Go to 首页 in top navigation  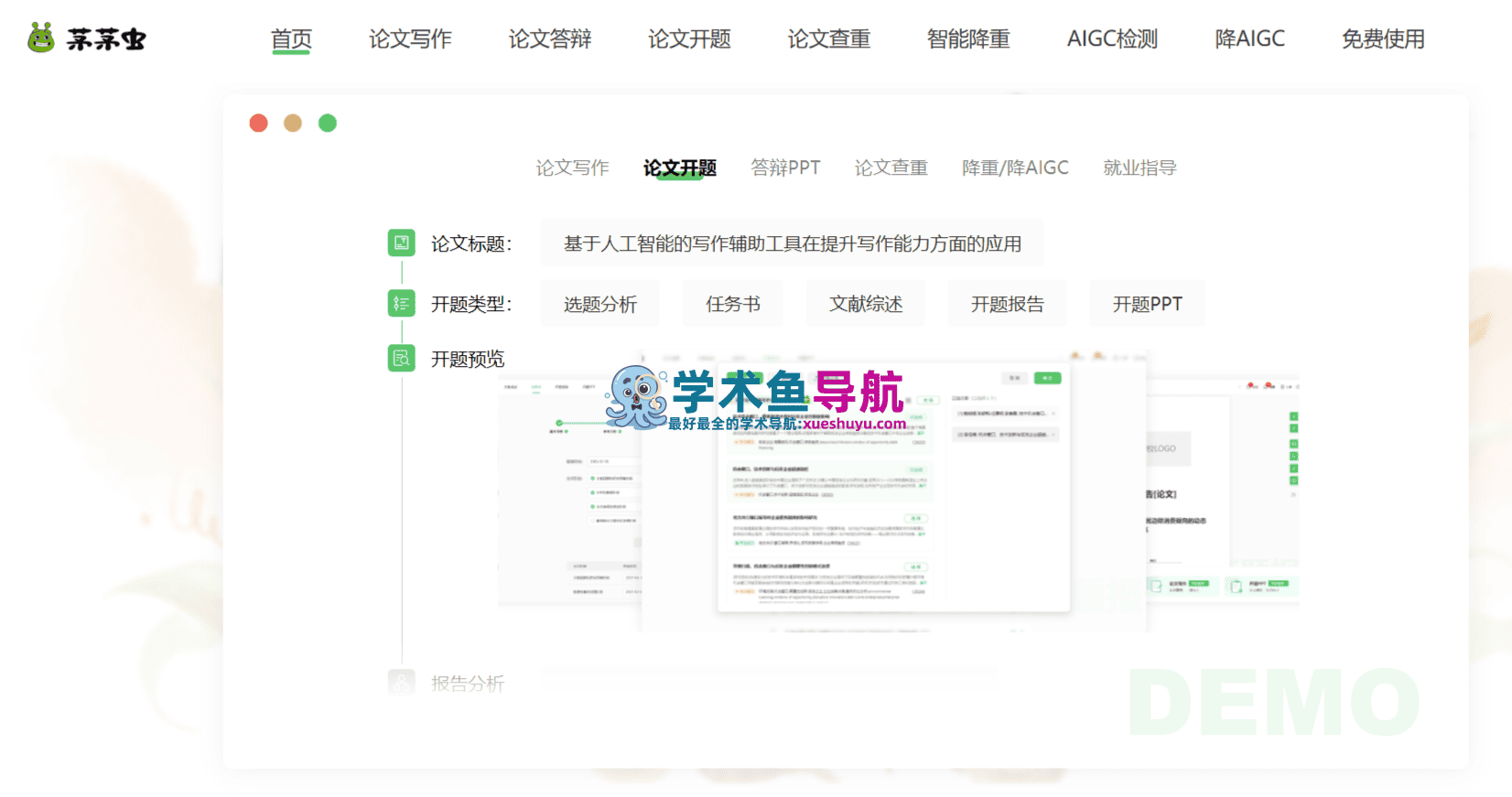(x=292, y=39)
